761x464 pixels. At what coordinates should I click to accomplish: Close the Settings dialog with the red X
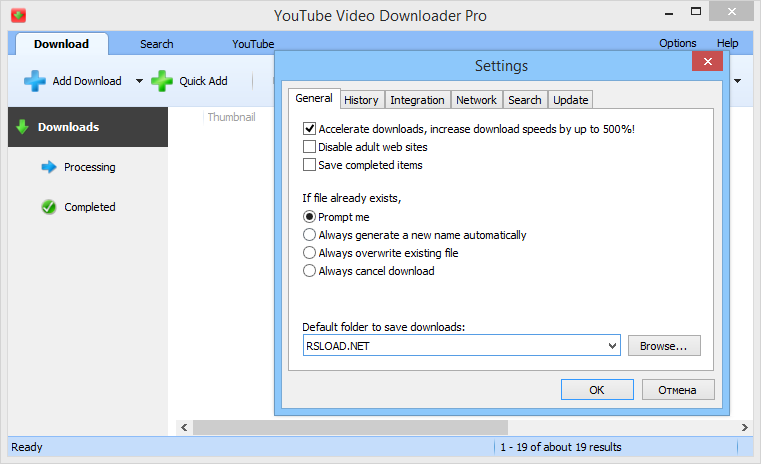point(708,61)
